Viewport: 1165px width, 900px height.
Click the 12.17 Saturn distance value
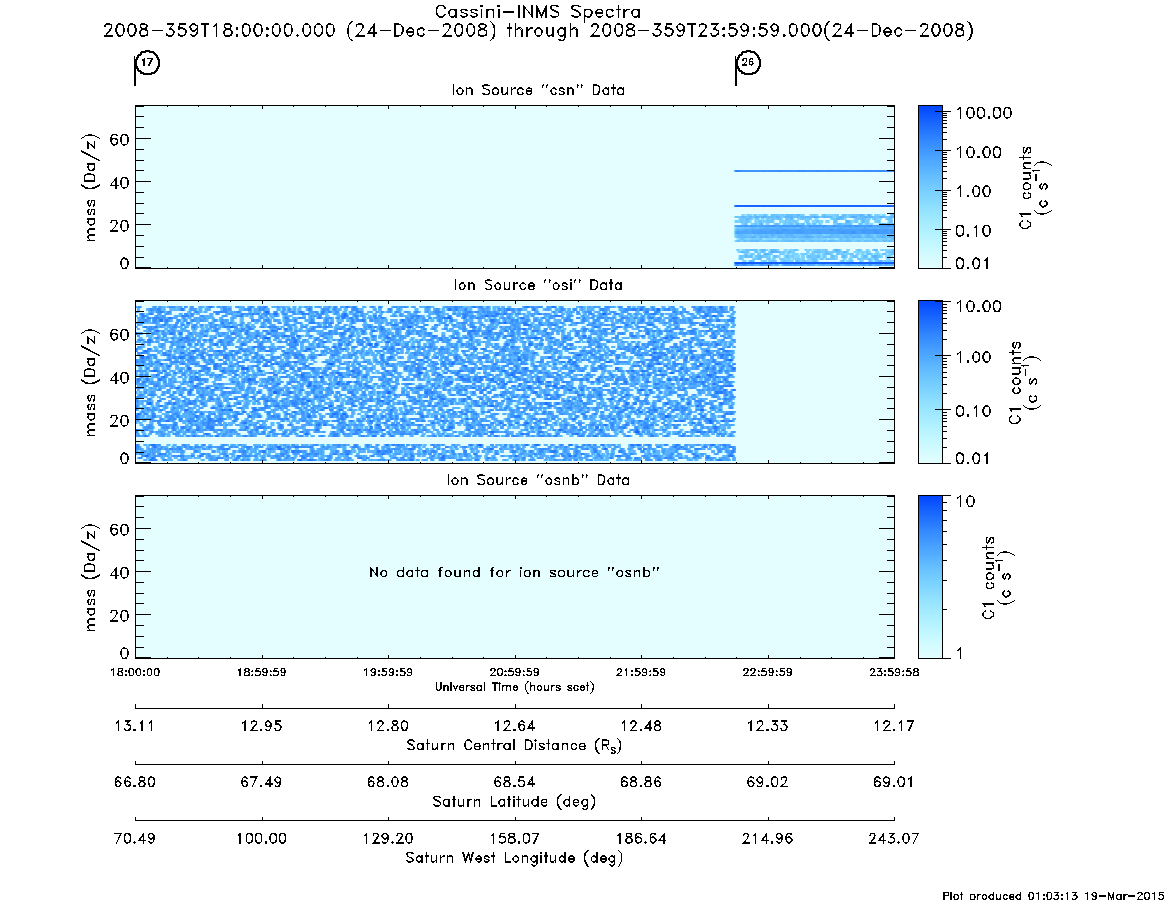(894, 726)
